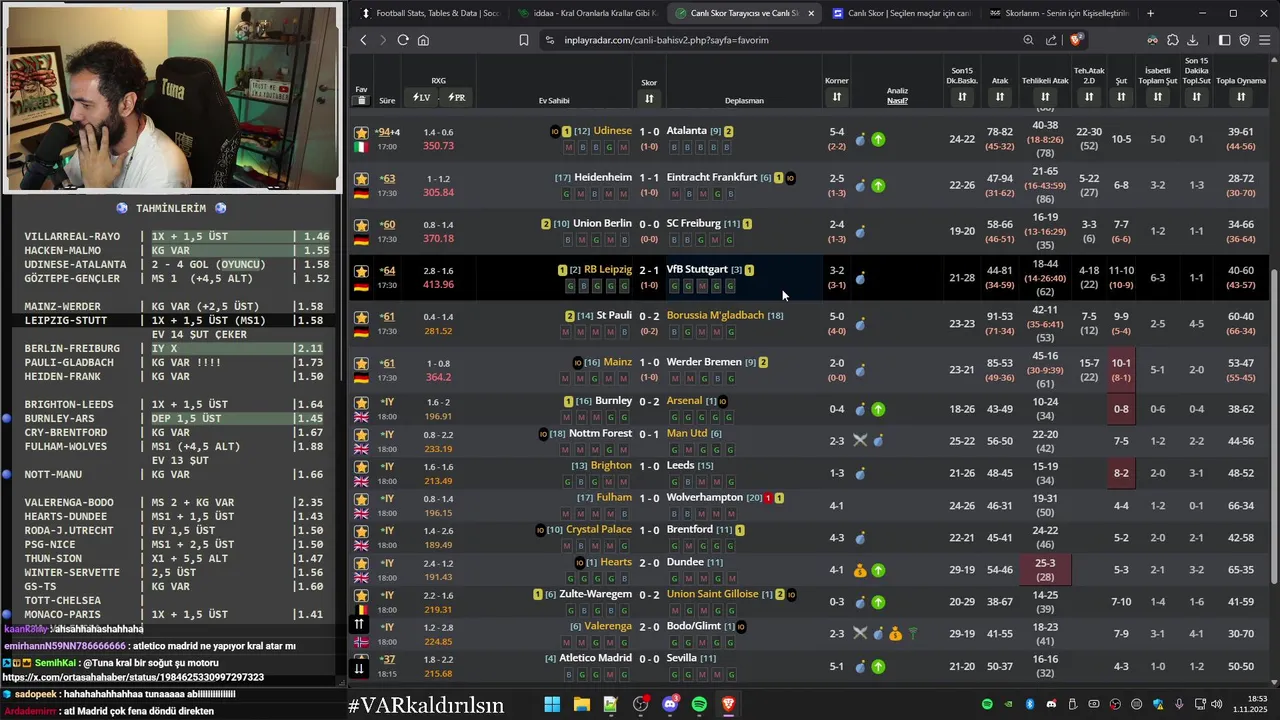Open Borussia M'gladbach team link

click(x=715, y=316)
